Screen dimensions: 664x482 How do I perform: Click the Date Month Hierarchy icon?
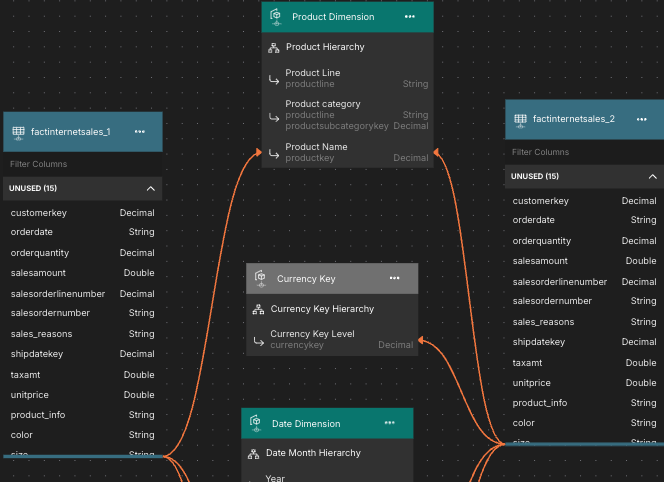253,454
